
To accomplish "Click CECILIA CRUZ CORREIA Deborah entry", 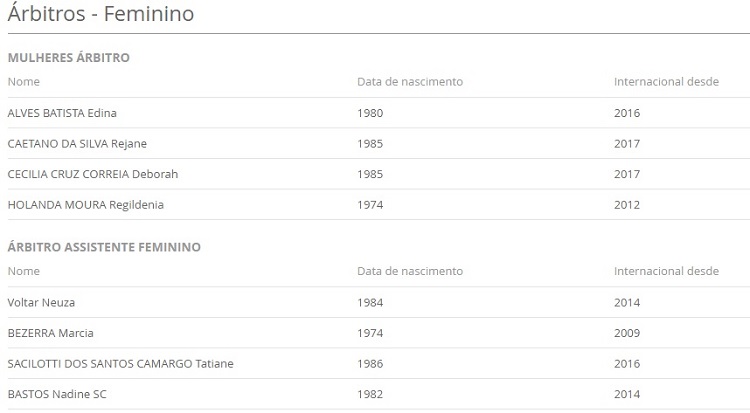I will (93, 174).
